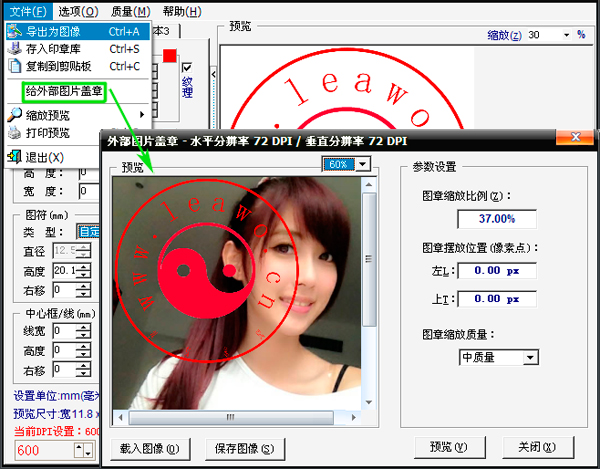Screen dimensions: 600x469
Task: Choose 给外部图片盖章 menu entry
Action: [64, 91]
